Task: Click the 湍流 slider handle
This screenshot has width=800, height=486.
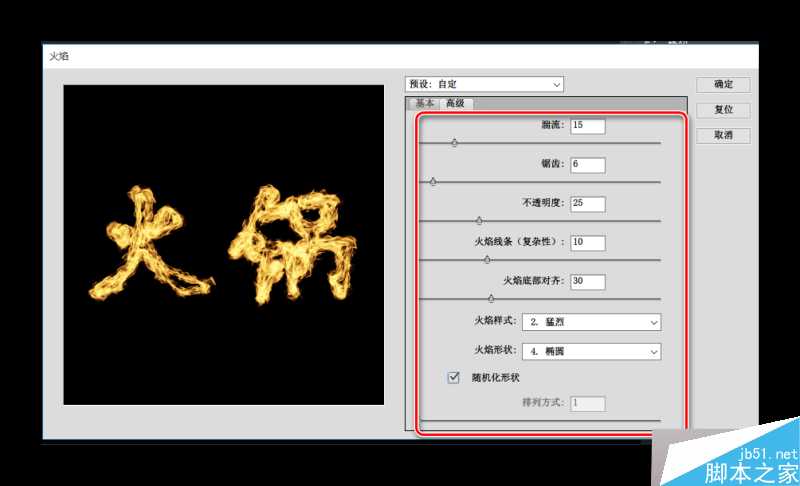Action: [454, 143]
